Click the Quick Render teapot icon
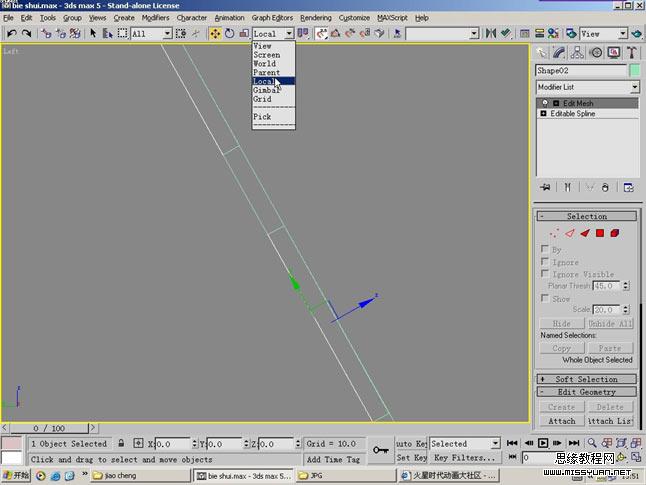Image resolution: width=646 pixels, height=485 pixels. (637, 33)
